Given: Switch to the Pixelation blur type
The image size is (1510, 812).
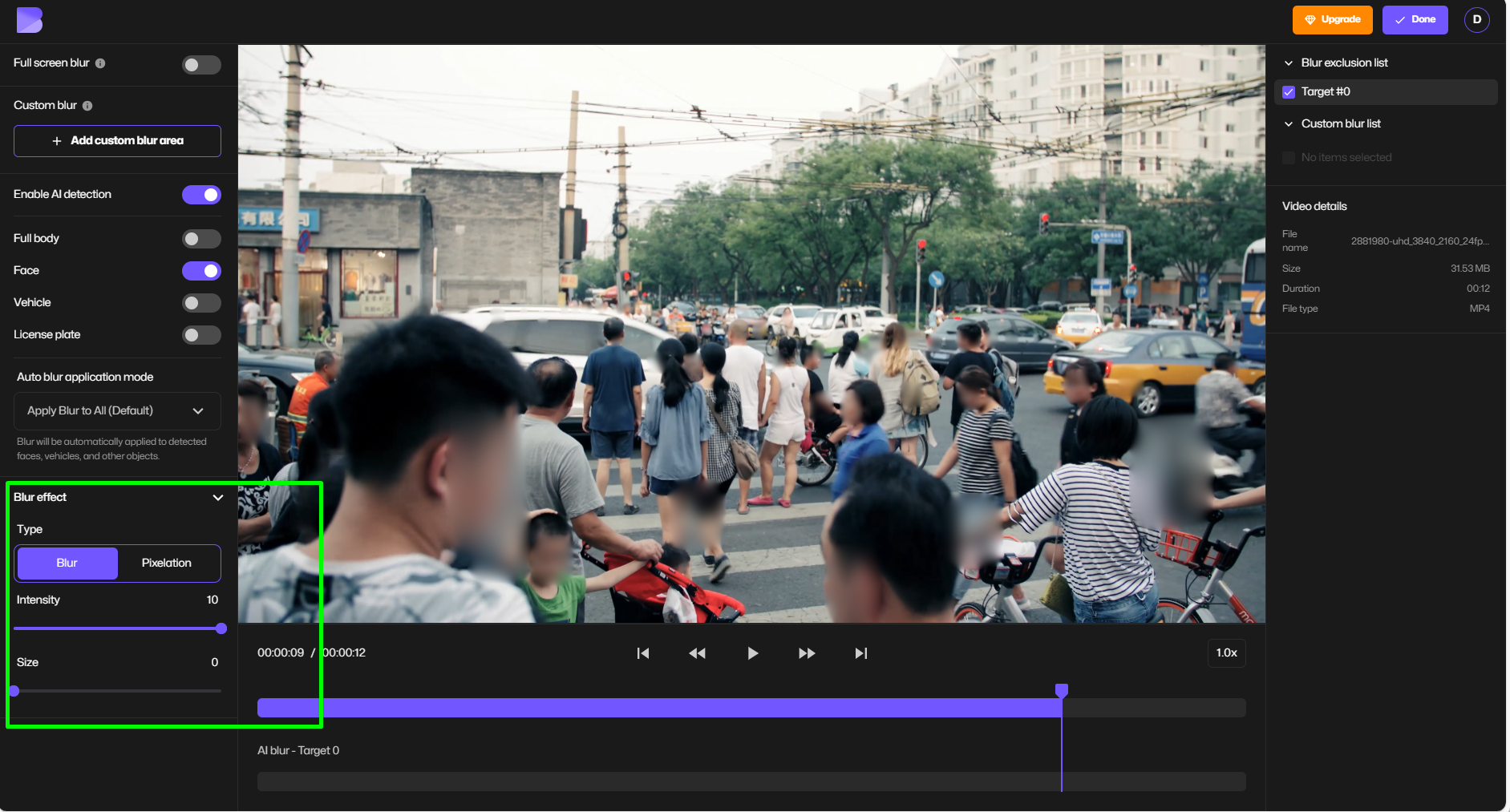Looking at the screenshot, I should click(167, 563).
